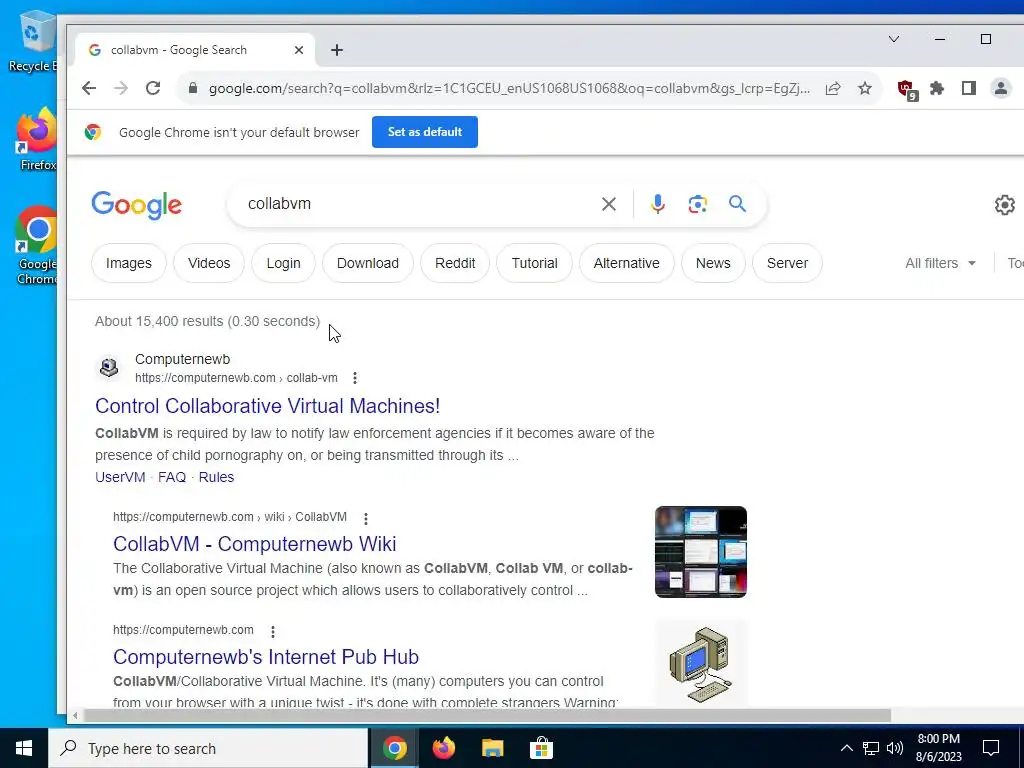Open options for the computernewb.com collab-vm result
This screenshot has height=768, width=1024.
[355, 378]
